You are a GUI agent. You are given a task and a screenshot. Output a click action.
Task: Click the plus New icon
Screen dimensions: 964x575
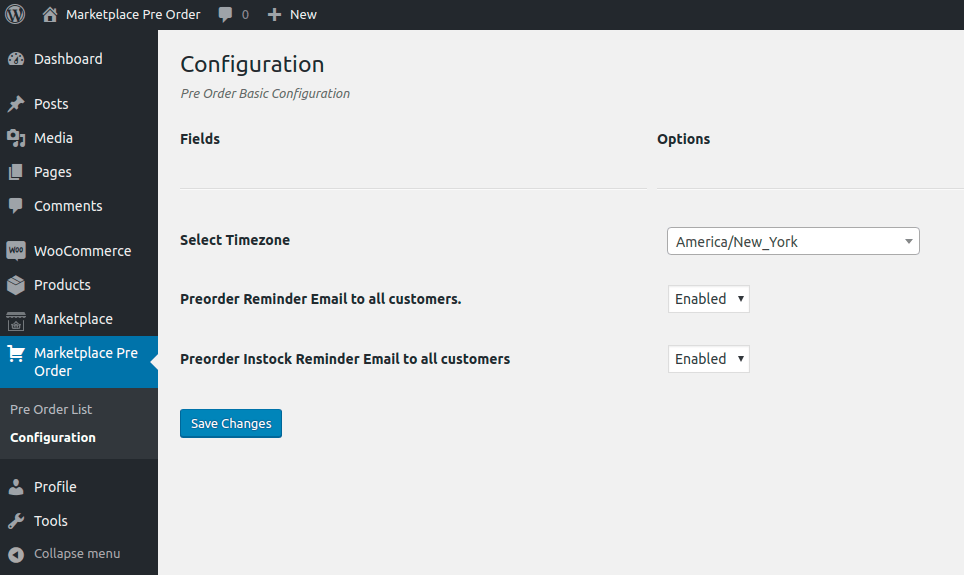[x=274, y=15]
